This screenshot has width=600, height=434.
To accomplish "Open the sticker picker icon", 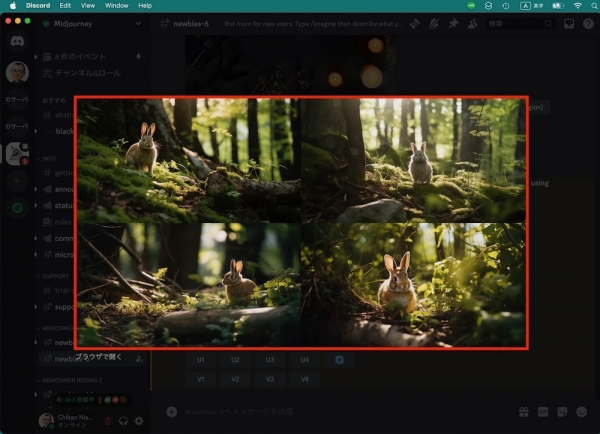I will [562, 412].
